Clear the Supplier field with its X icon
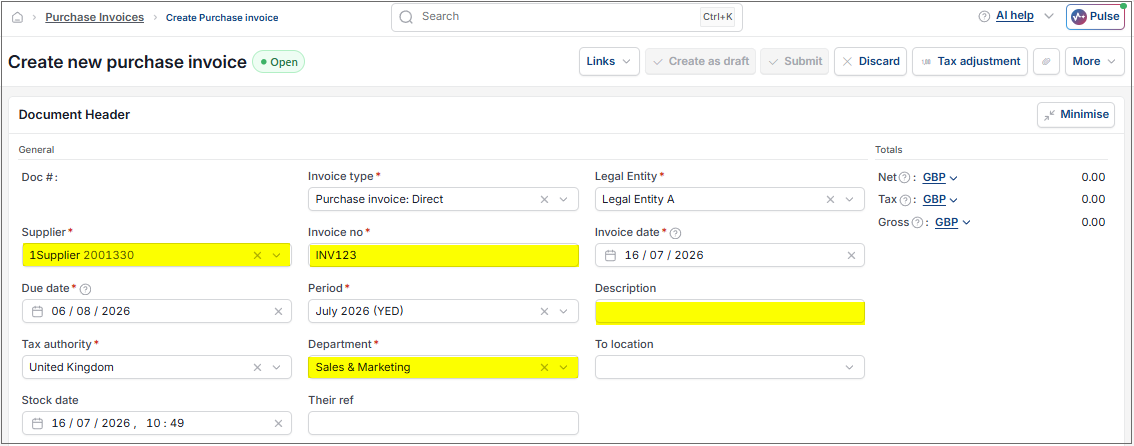Screen dimensions: 1134x446 point(257,255)
